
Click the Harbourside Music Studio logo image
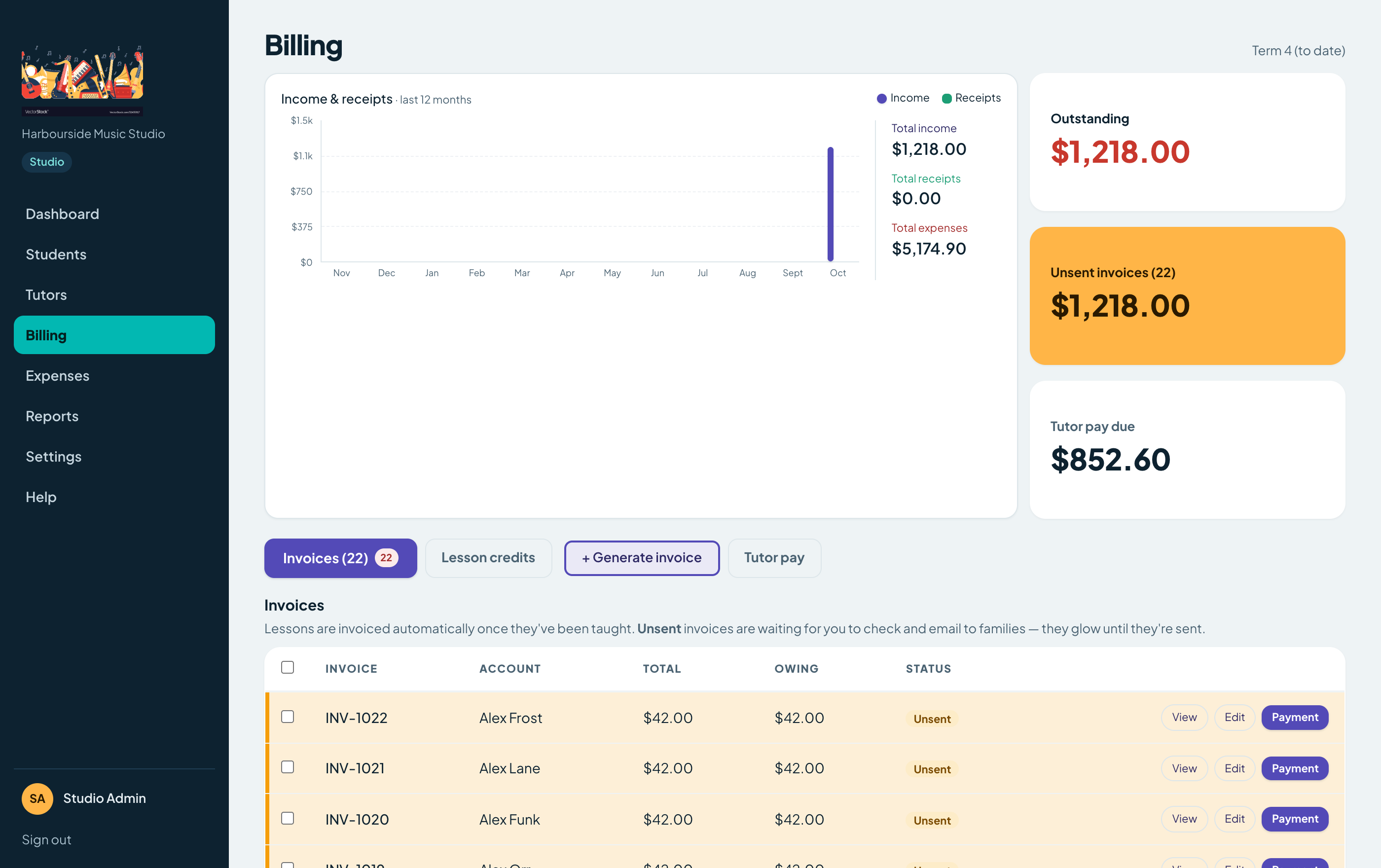click(82, 81)
